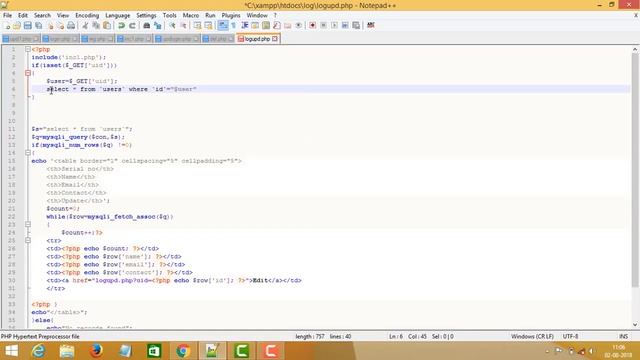The width and height of the screenshot is (640, 360).
Task: Toggle Show All Characters pilcrow icon
Action: [x=233, y=25]
